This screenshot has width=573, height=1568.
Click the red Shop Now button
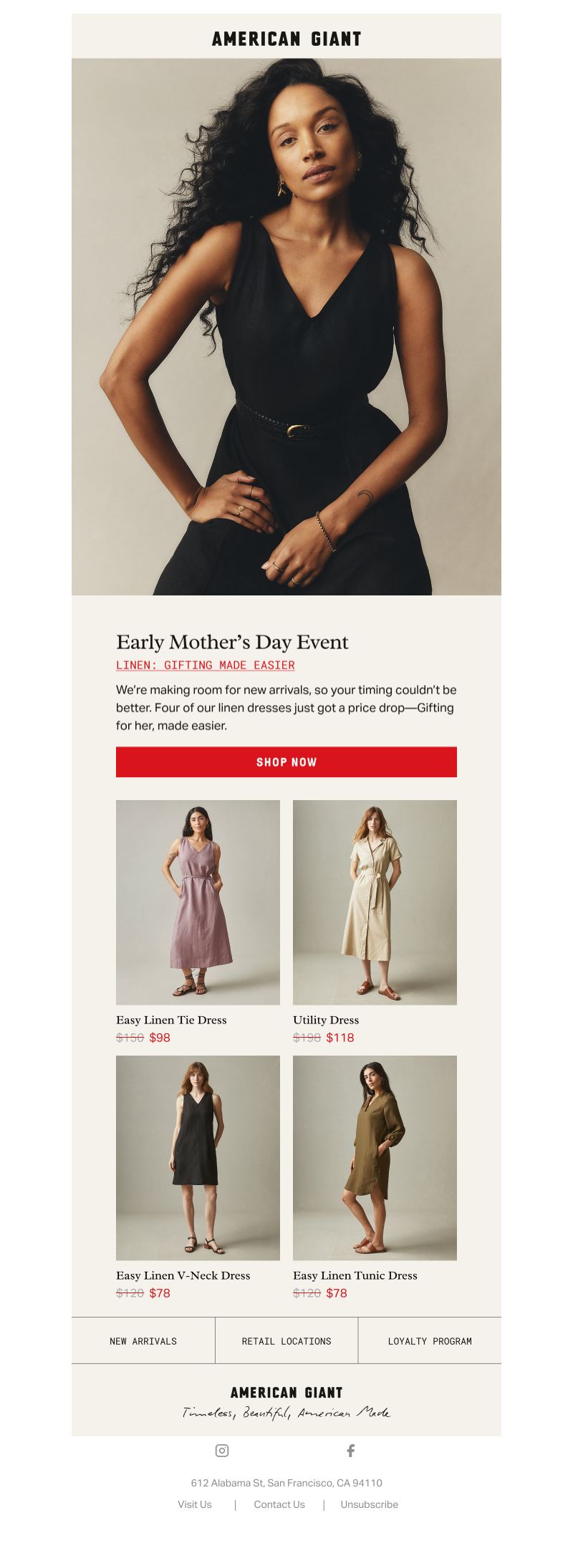click(x=286, y=762)
